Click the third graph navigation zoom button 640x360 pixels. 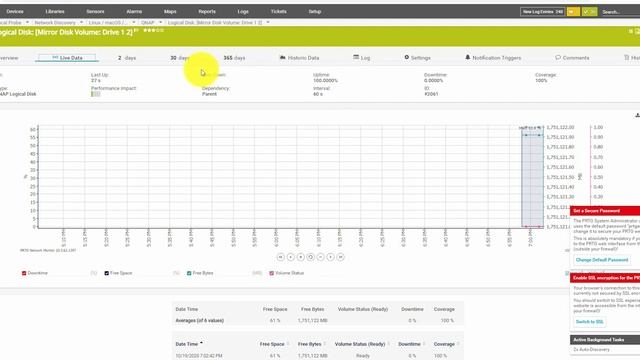300,257
